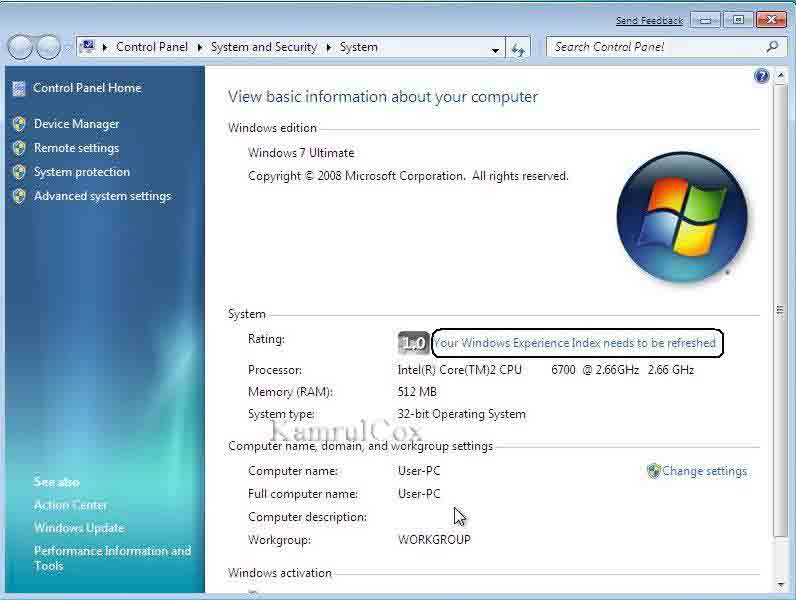This screenshot has width=796, height=600.
Task: Click the Back navigation button
Action: click(x=20, y=47)
